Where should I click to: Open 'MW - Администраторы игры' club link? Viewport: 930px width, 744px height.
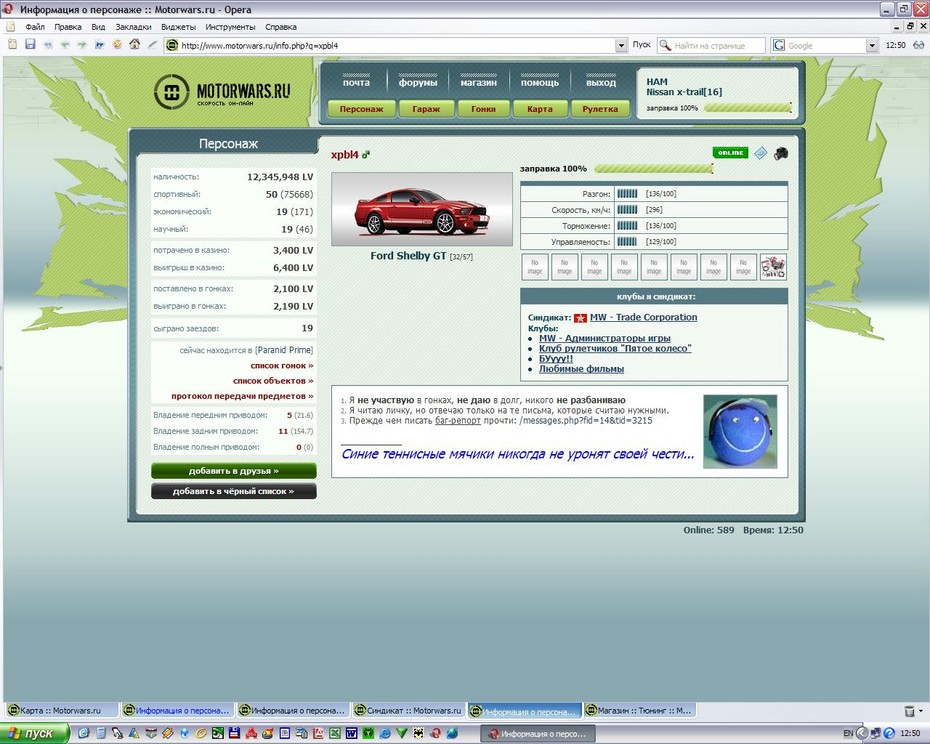(x=604, y=338)
